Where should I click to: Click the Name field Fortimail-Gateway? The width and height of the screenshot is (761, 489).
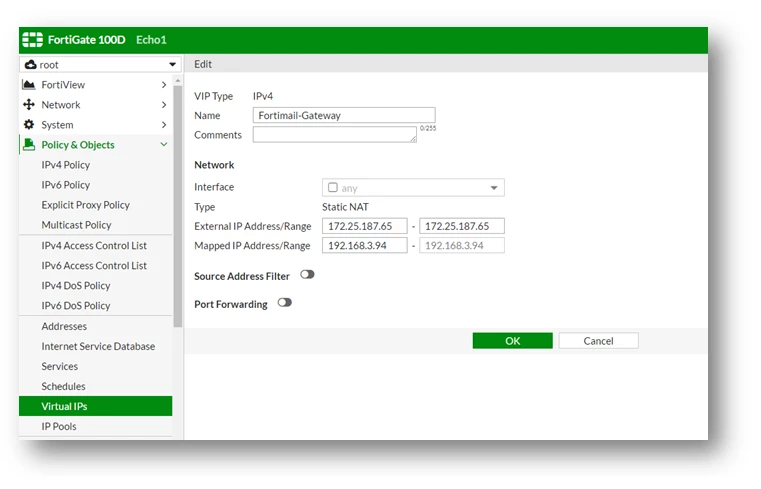344,115
